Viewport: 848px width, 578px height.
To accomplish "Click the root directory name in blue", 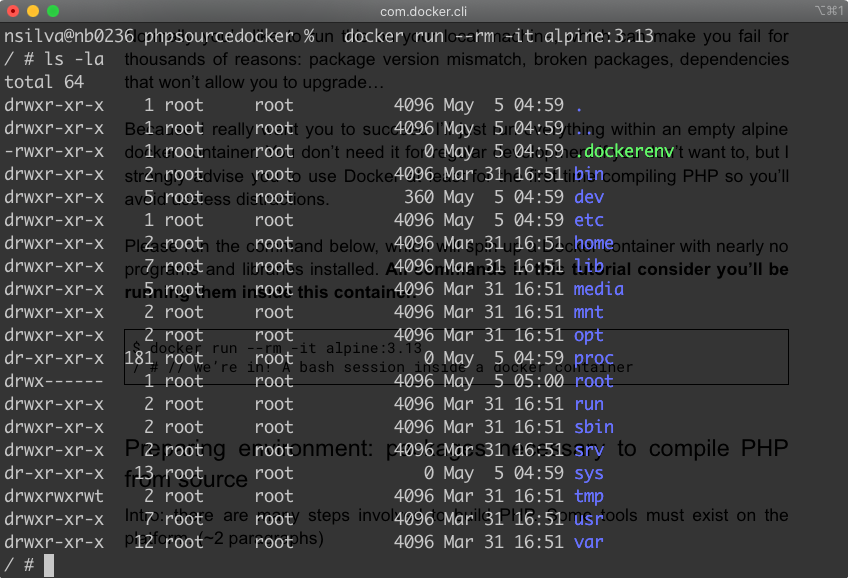I will click(594, 381).
